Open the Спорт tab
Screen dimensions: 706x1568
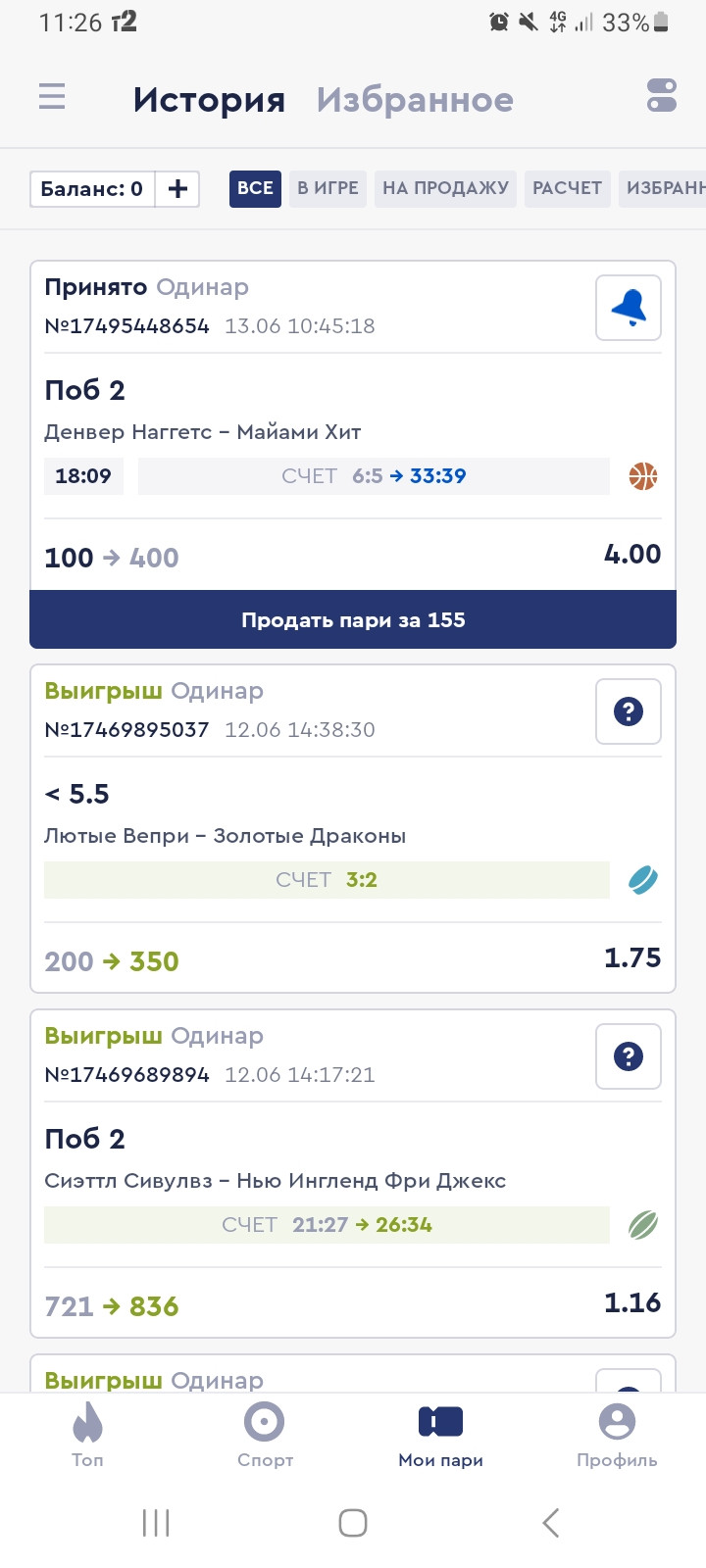[x=265, y=1434]
